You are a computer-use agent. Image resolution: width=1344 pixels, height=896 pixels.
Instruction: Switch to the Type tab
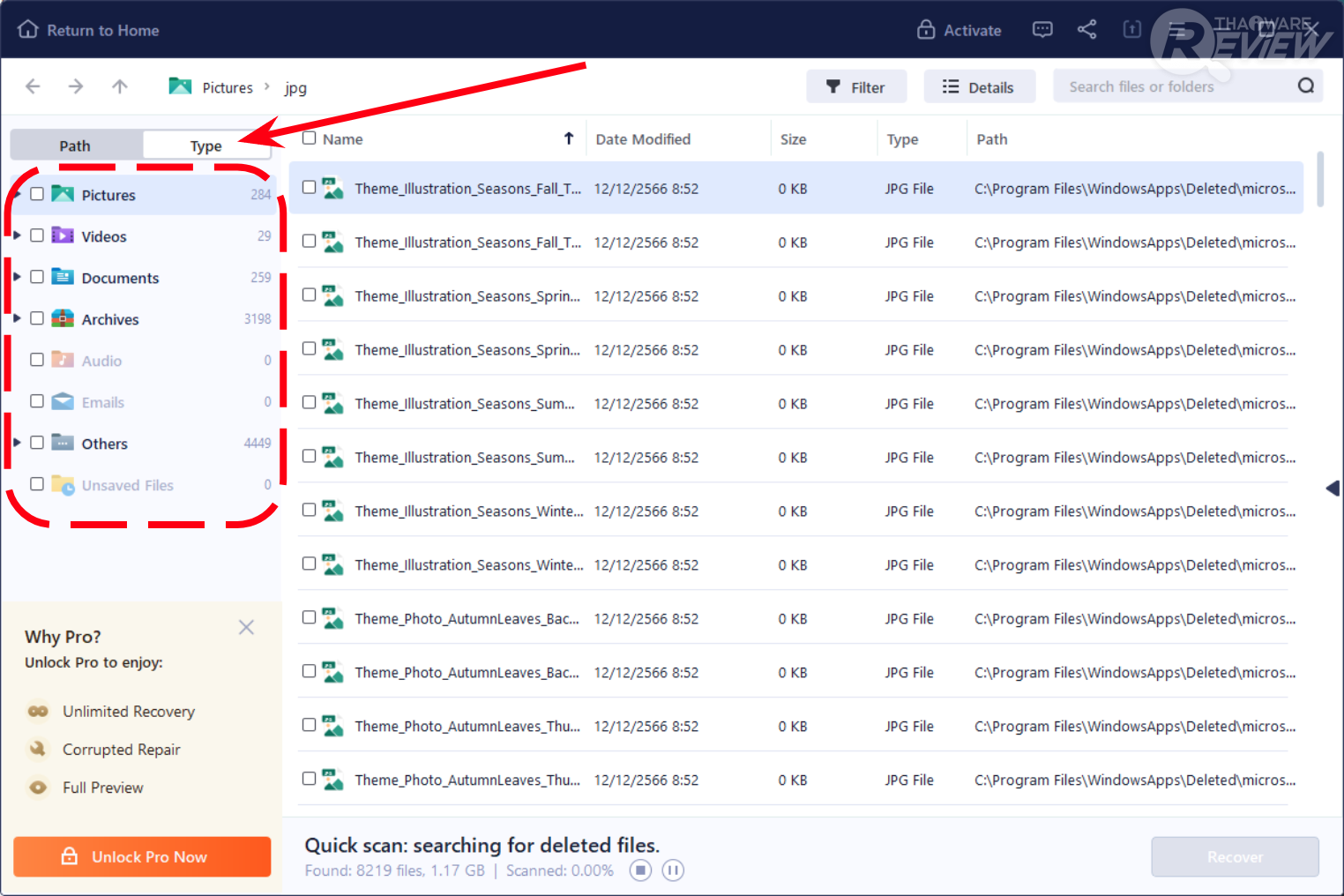[x=206, y=146]
